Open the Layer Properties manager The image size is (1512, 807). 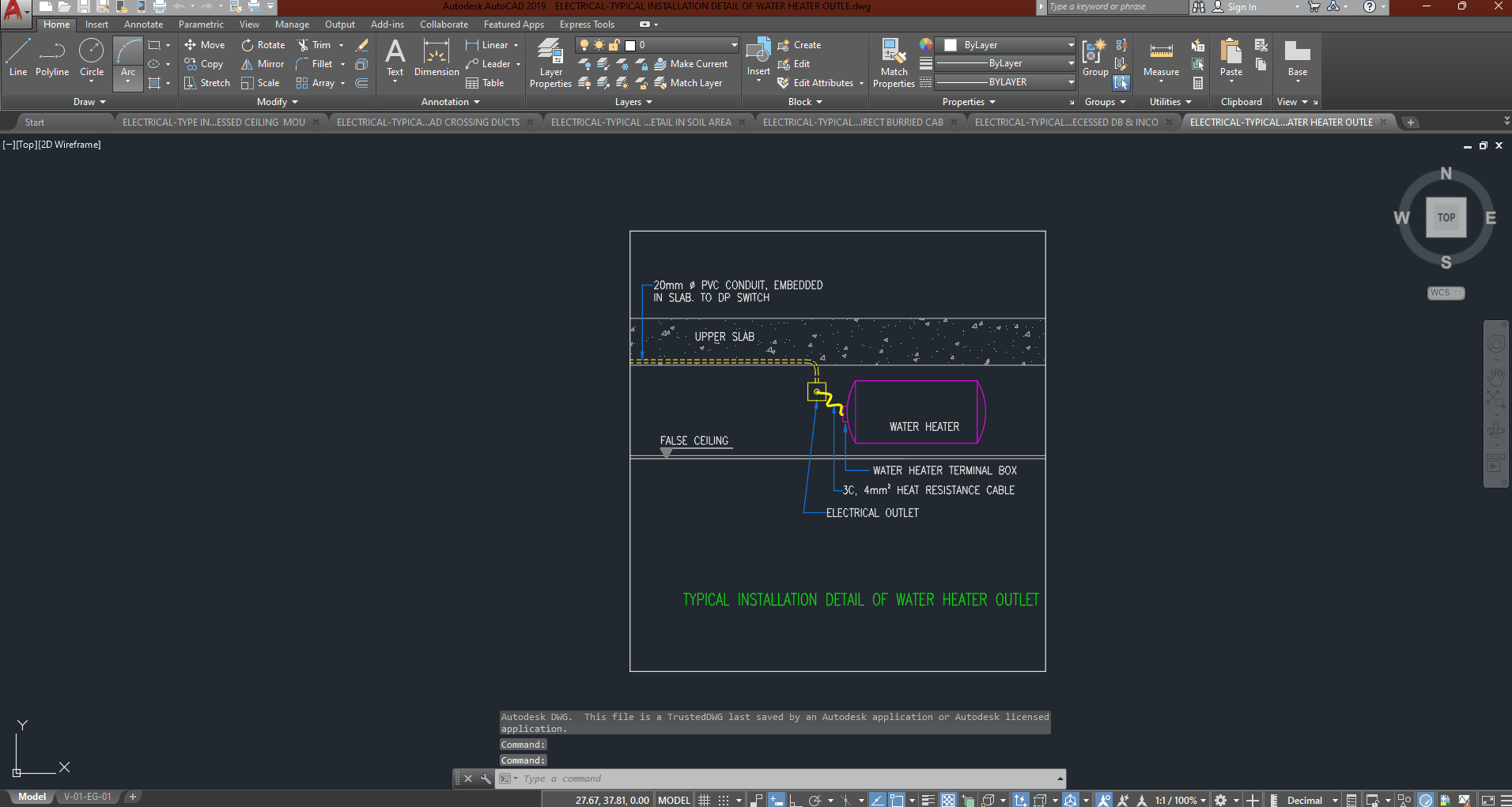tap(550, 63)
